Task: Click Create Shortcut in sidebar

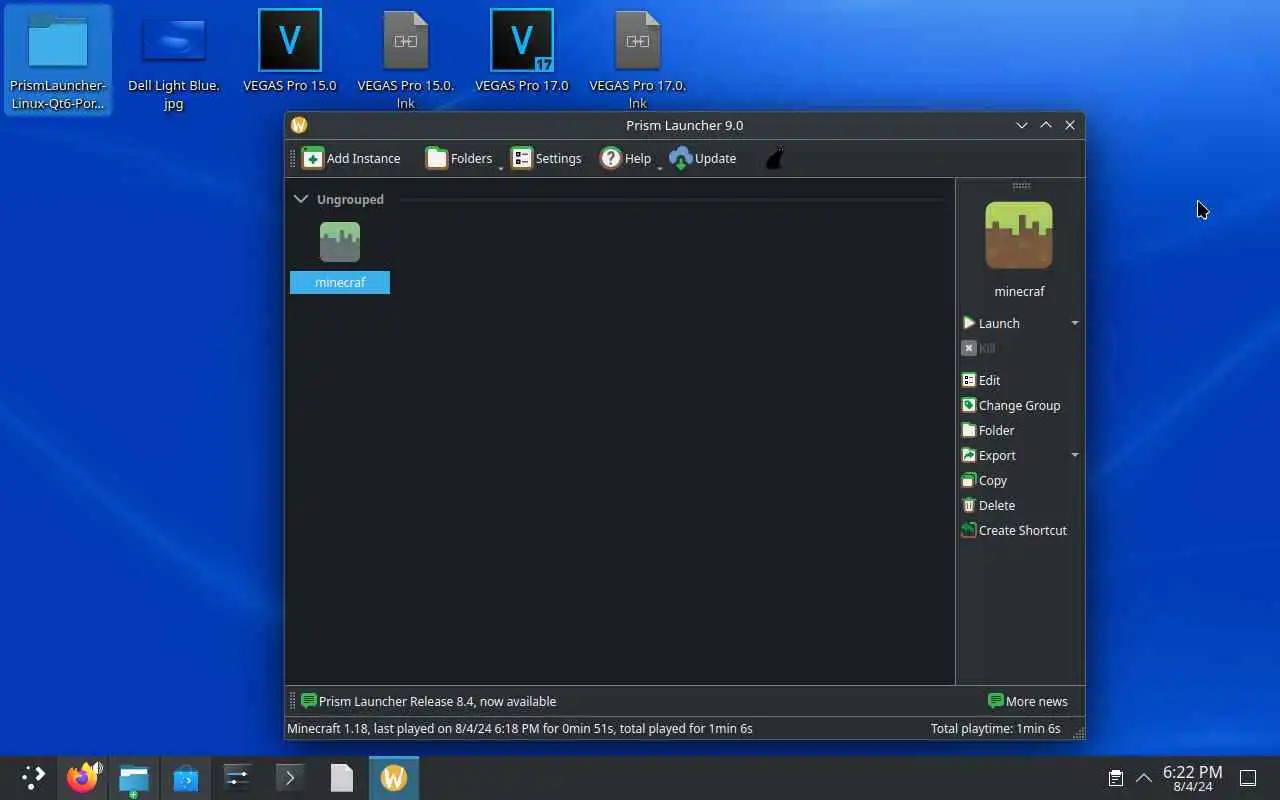Action: tap(1013, 530)
